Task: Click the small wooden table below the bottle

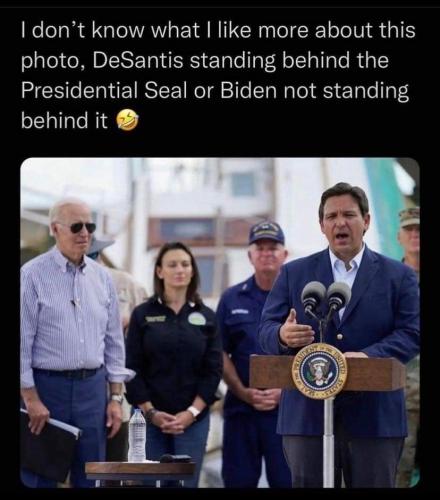Action: point(139,470)
